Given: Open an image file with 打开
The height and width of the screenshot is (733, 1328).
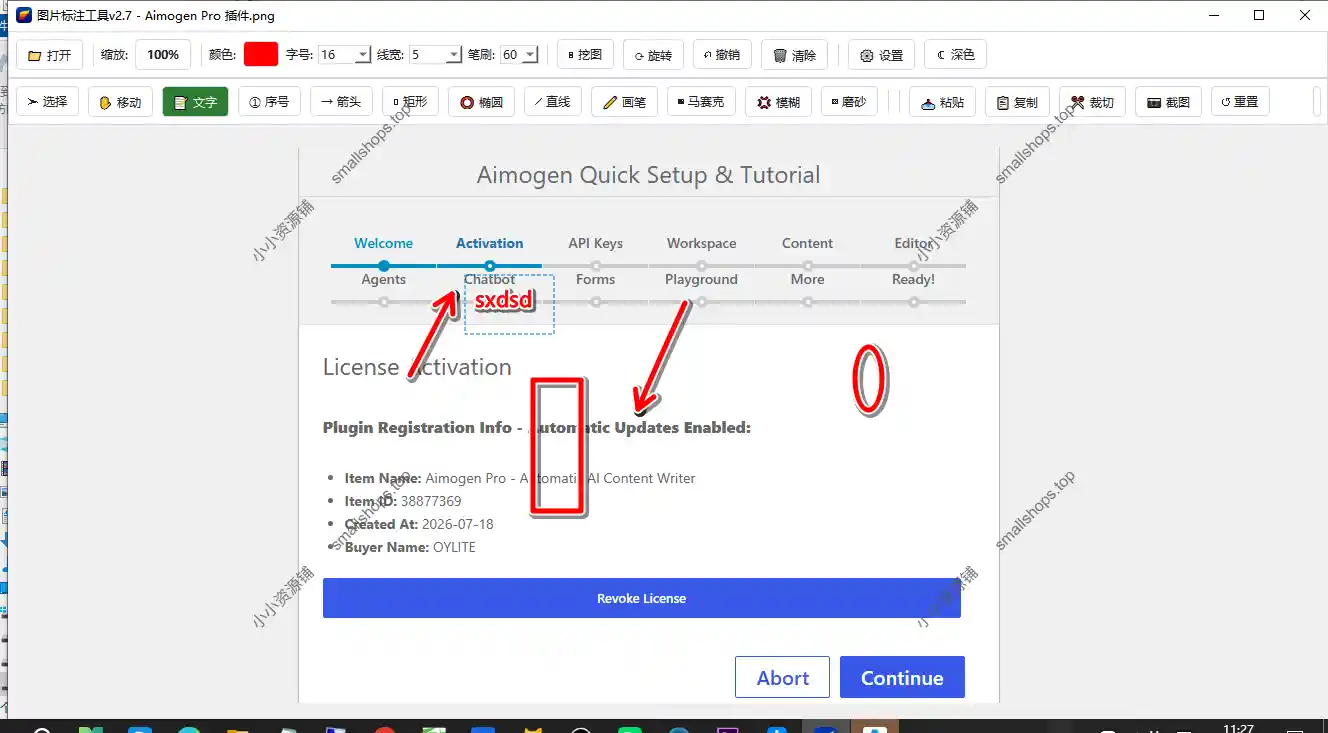Looking at the screenshot, I should click(x=50, y=55).
